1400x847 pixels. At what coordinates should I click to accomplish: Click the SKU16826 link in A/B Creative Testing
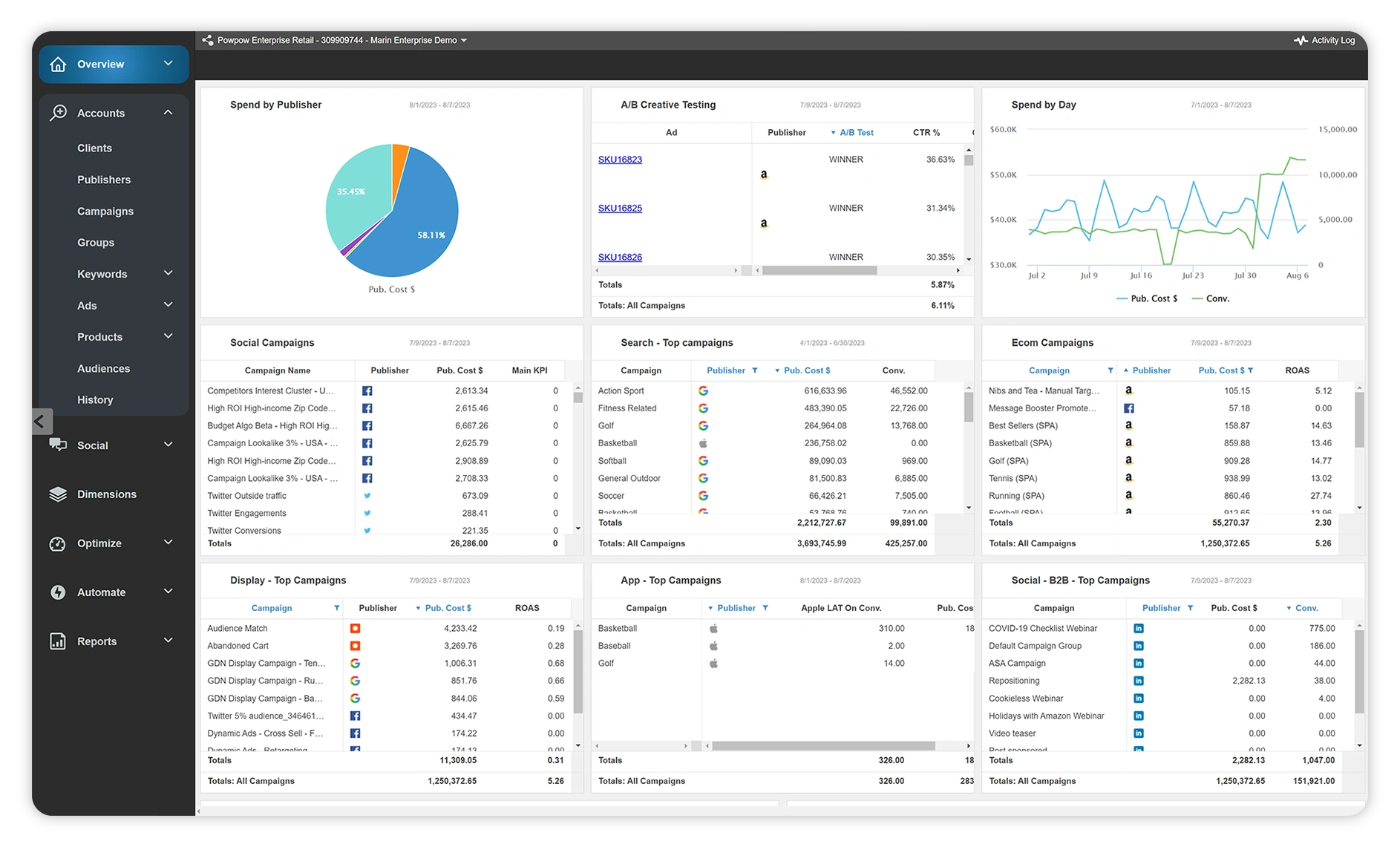click(x=620, y=257)
